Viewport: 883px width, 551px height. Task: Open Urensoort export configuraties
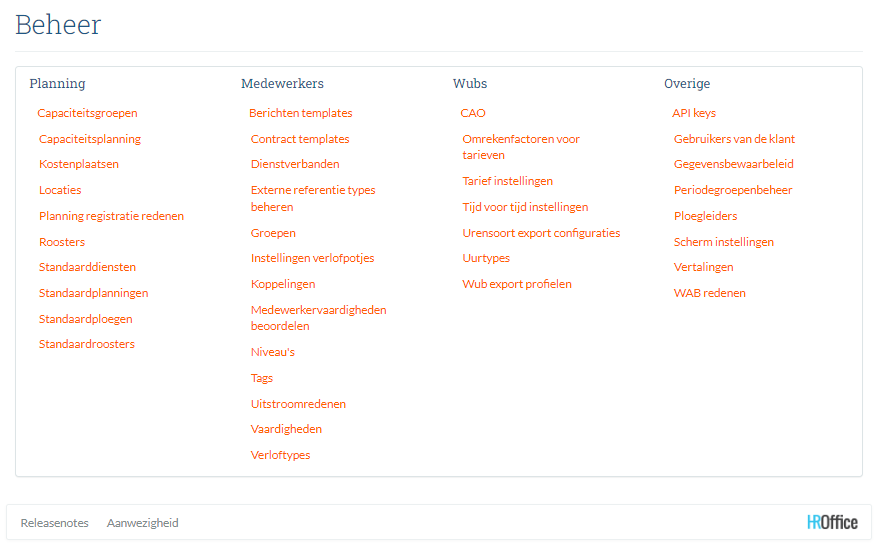click(541, 233)
